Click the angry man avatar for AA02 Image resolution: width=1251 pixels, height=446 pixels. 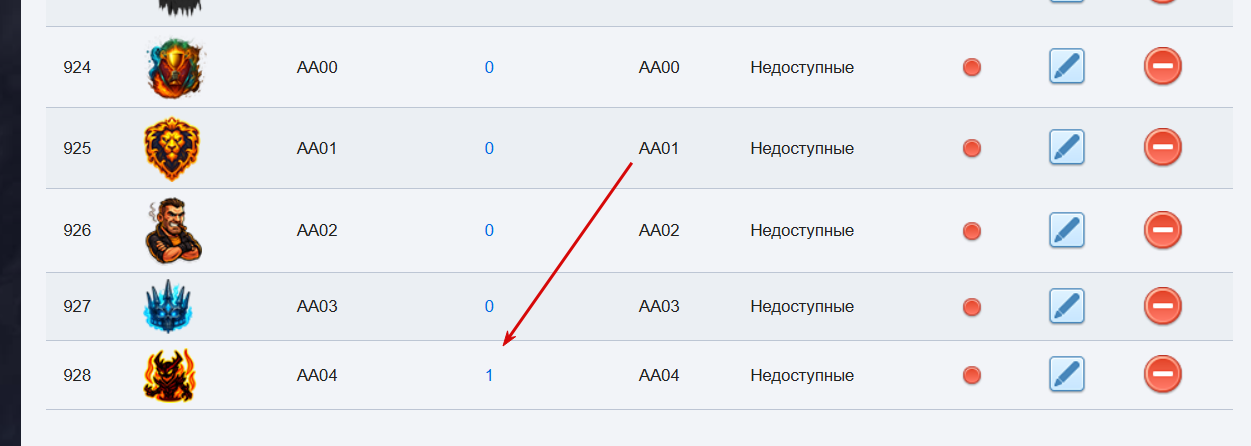click(172, 230)
